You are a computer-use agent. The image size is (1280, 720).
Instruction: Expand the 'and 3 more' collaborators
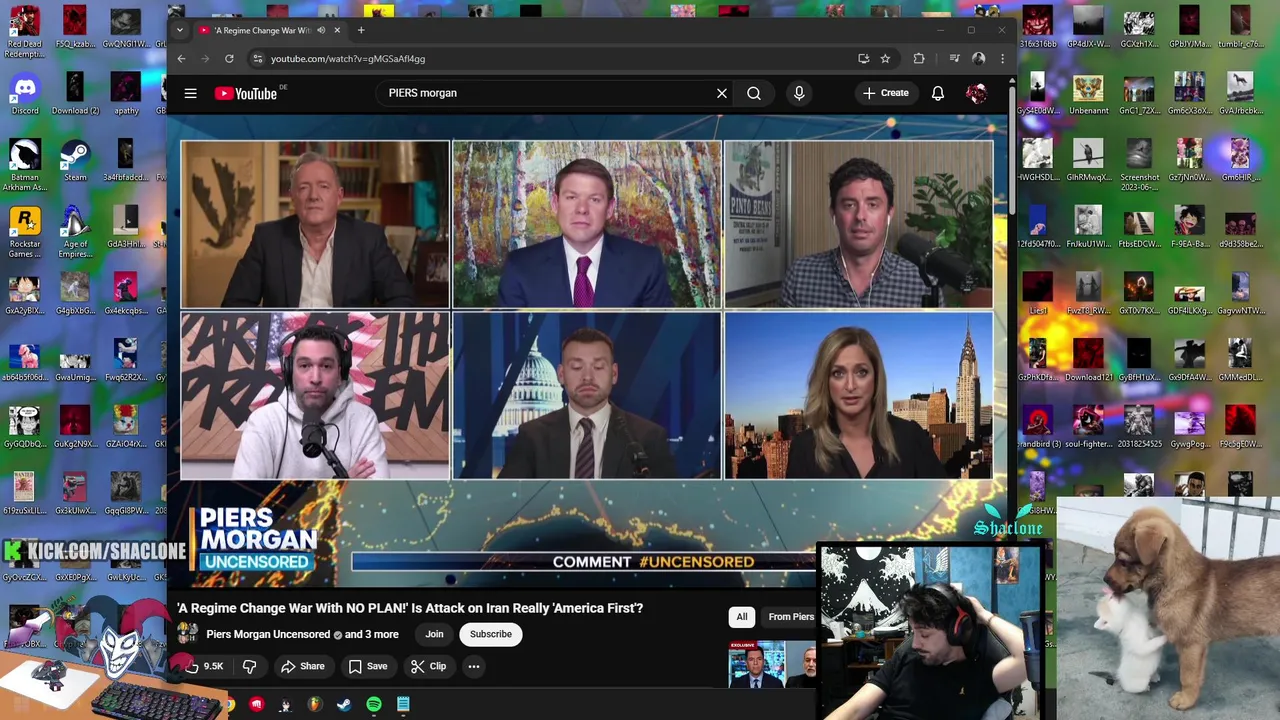372,634
